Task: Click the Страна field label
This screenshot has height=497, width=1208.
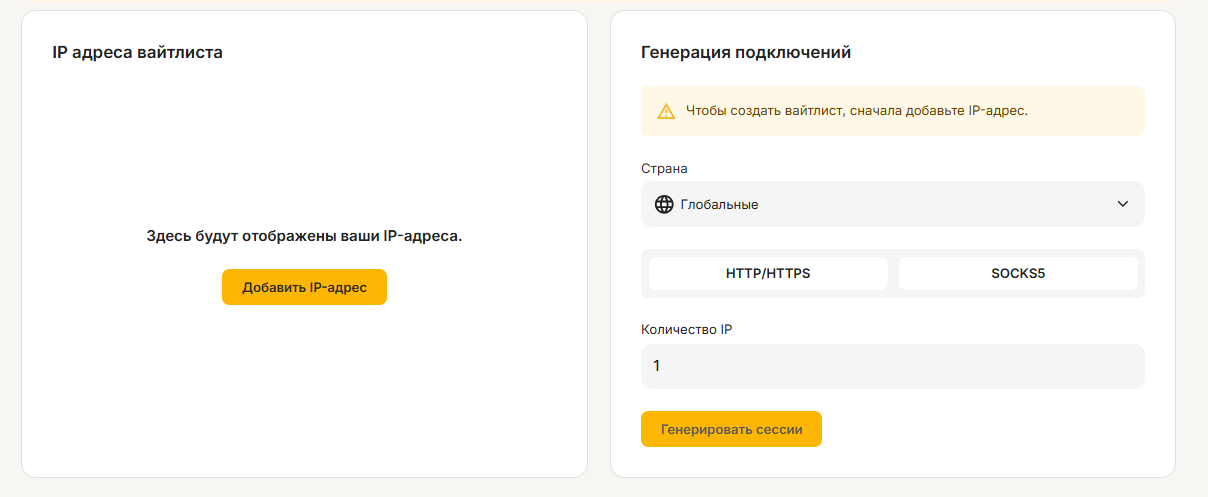Action: point(664,168)
